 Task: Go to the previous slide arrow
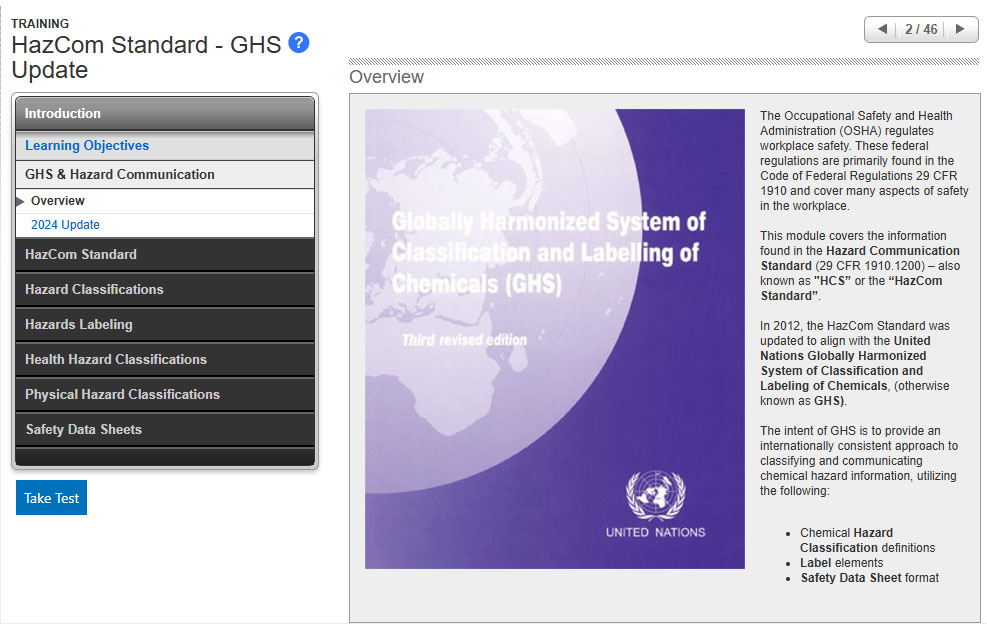(x=882, y=30)
